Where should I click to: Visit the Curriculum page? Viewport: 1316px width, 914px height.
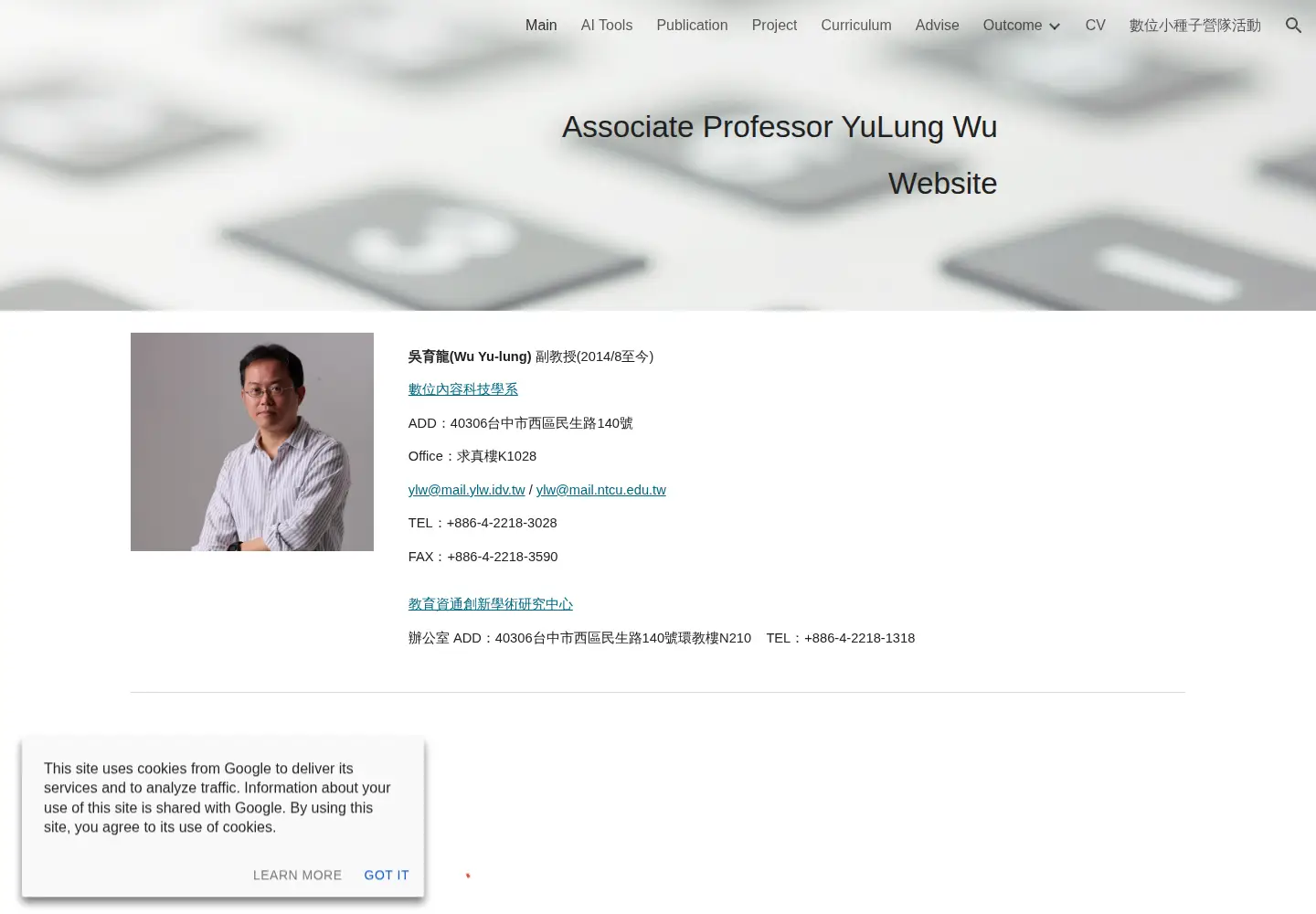pyautogui.click(x=856, y=26)
